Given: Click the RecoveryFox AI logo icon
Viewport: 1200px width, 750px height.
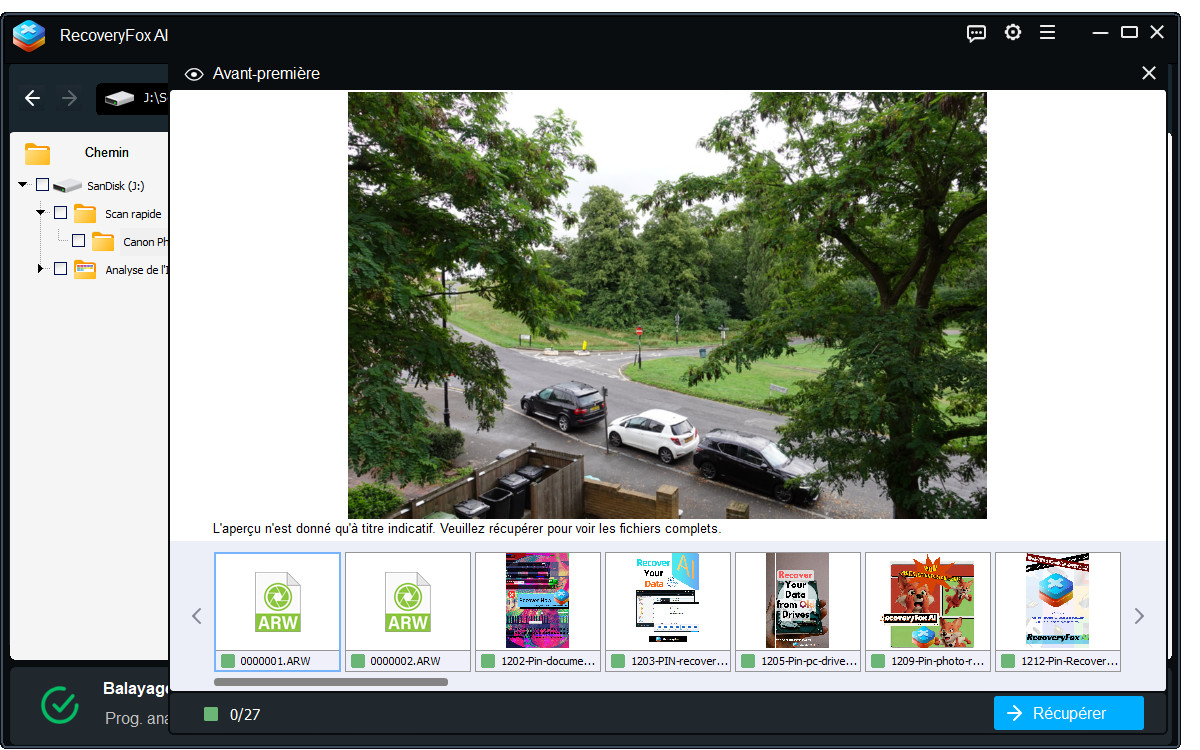Looking at the screenshot, I should pyautogui.click(x=29, y=35).
